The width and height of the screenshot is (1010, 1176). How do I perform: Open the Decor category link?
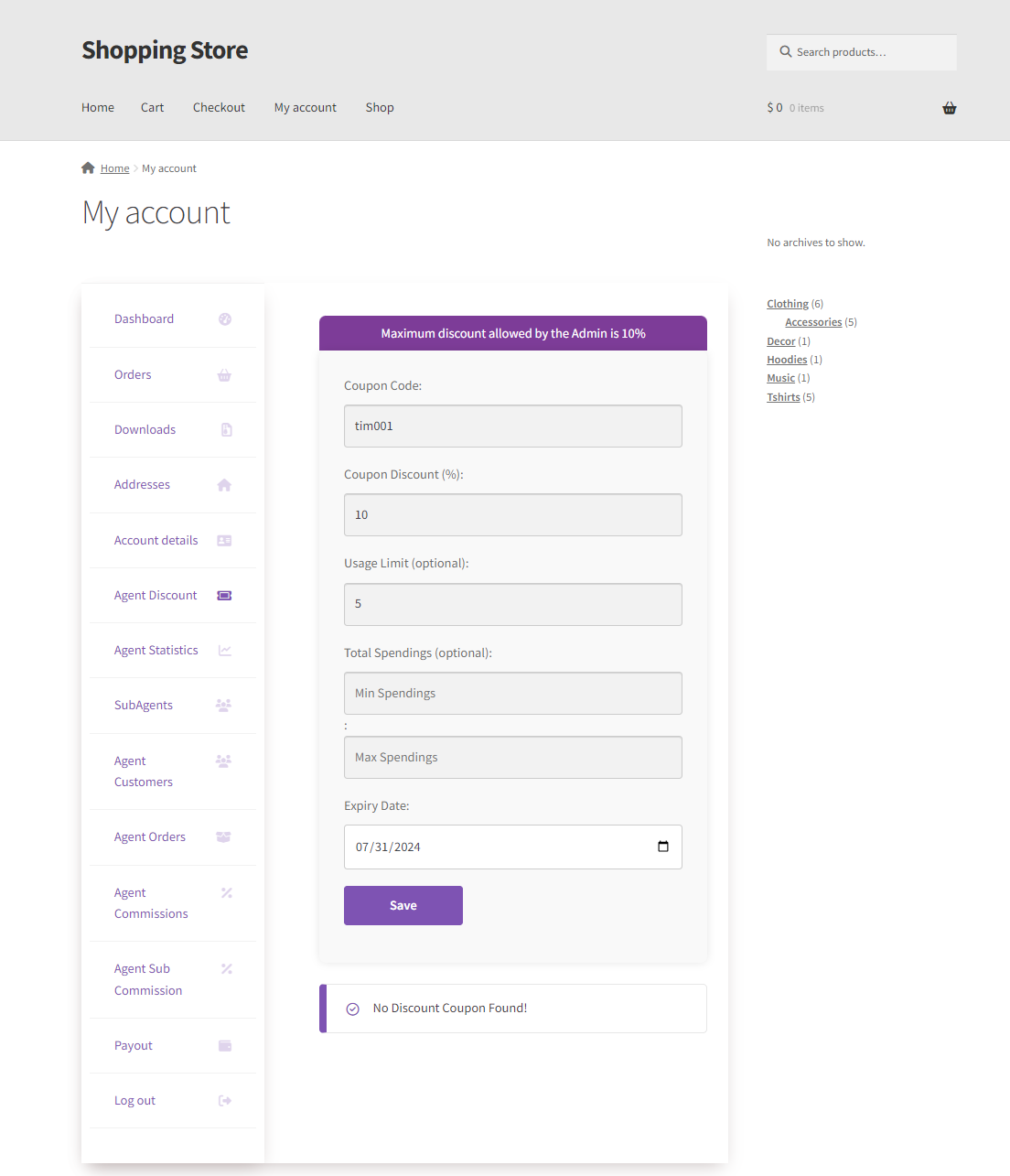click(x=781, y=341)
